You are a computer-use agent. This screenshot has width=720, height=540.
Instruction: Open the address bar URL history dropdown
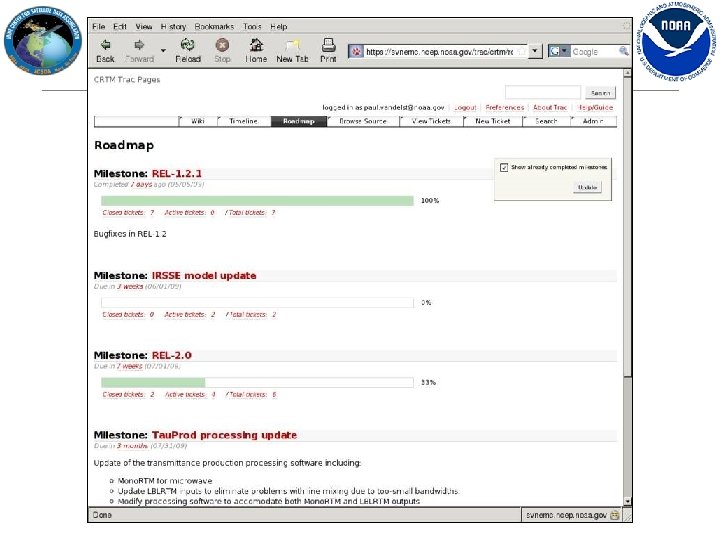(534, 51)
